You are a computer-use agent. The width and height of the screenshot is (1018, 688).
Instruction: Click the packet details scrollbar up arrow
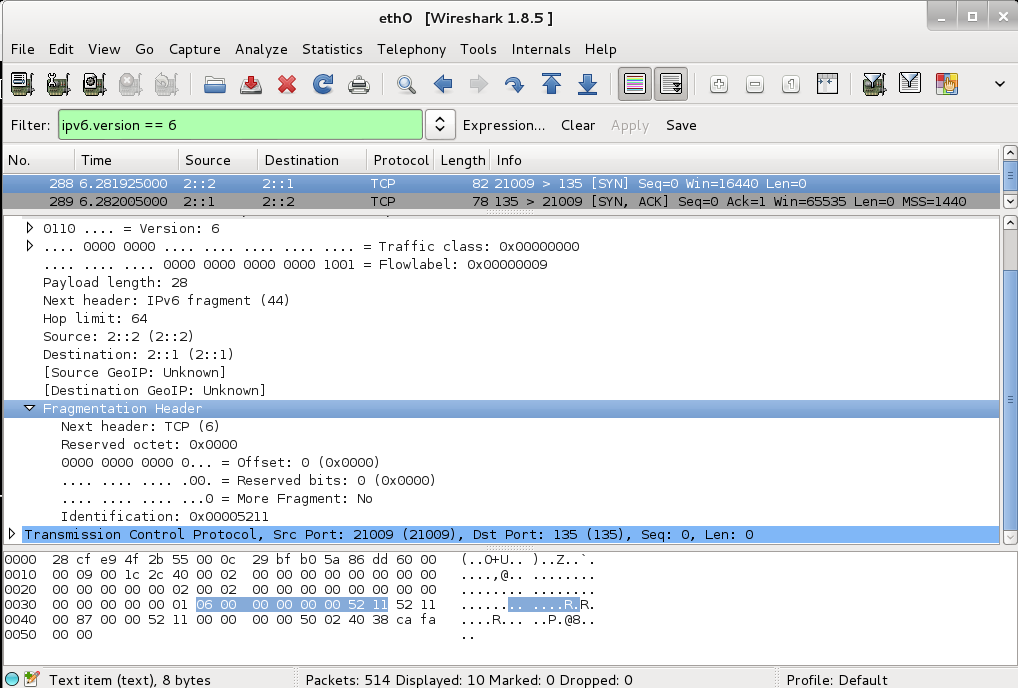point(1010,223)
